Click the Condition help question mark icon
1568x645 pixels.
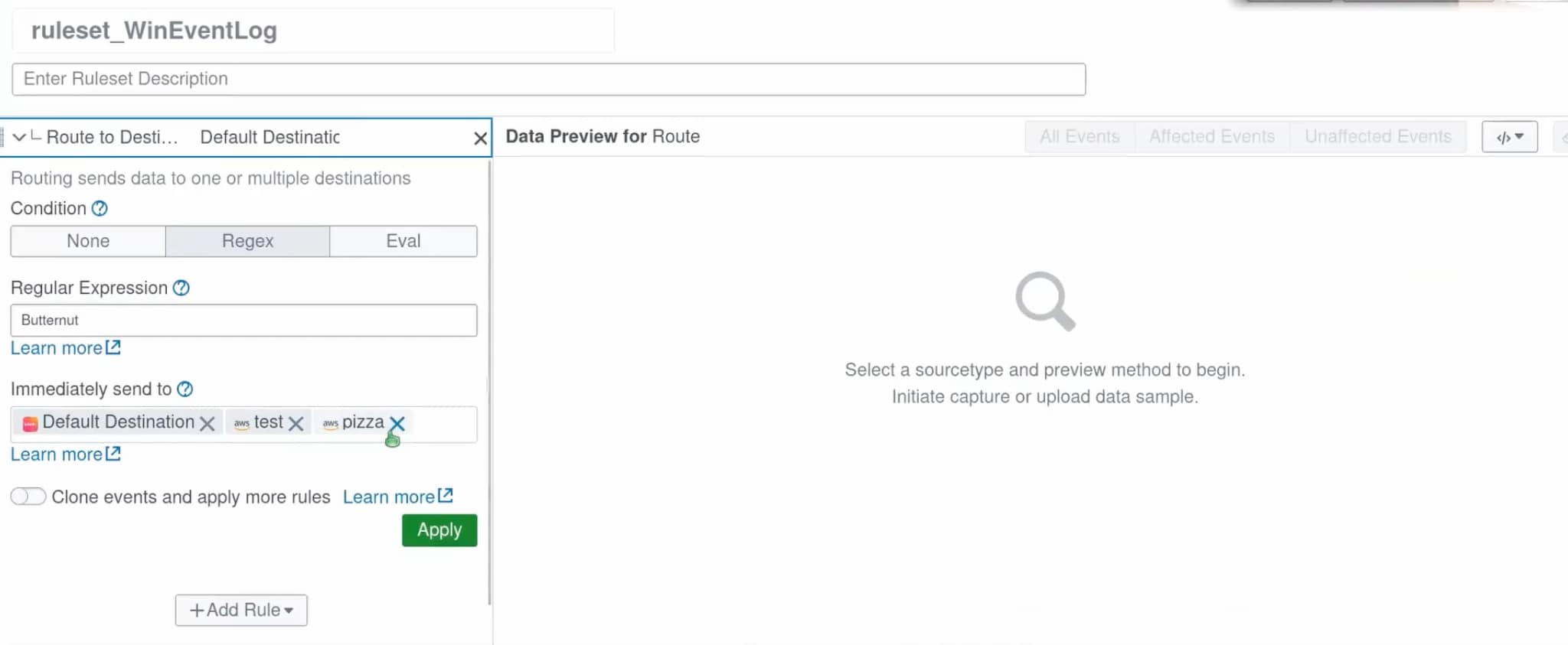(100, 208)
